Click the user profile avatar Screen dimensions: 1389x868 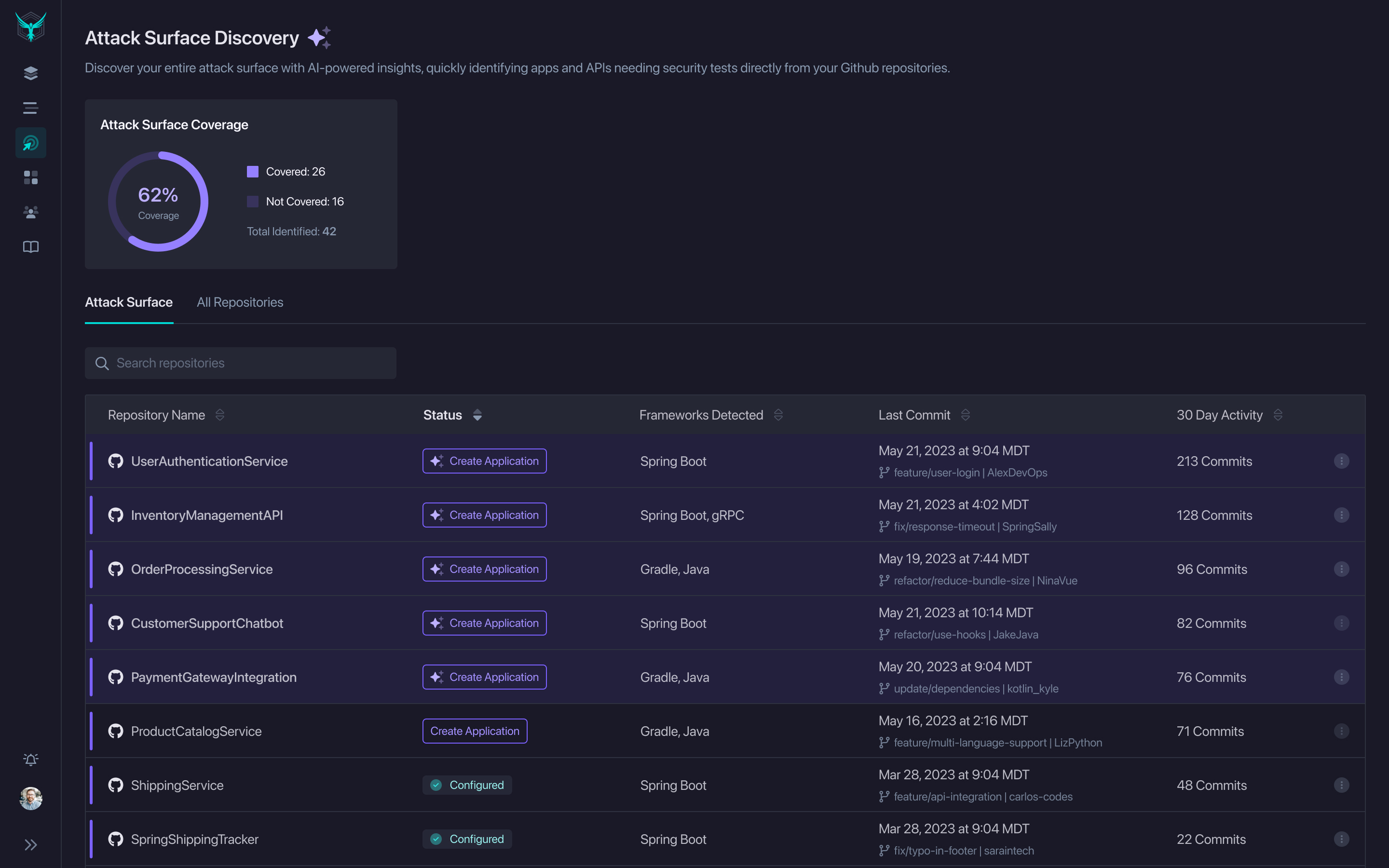[31, 798]
